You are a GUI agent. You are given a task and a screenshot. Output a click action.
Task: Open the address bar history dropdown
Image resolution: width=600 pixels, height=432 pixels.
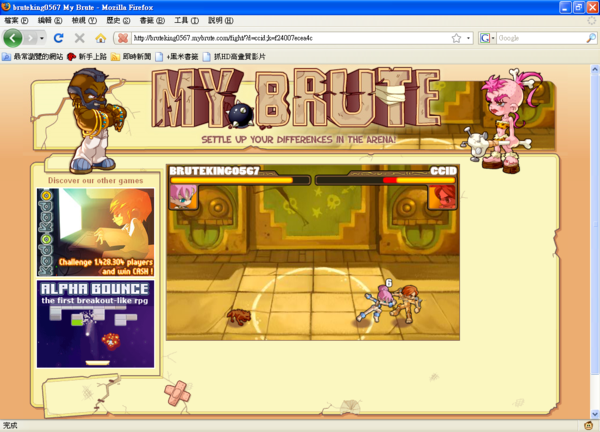pyautogui.click(x=468, y=38)
